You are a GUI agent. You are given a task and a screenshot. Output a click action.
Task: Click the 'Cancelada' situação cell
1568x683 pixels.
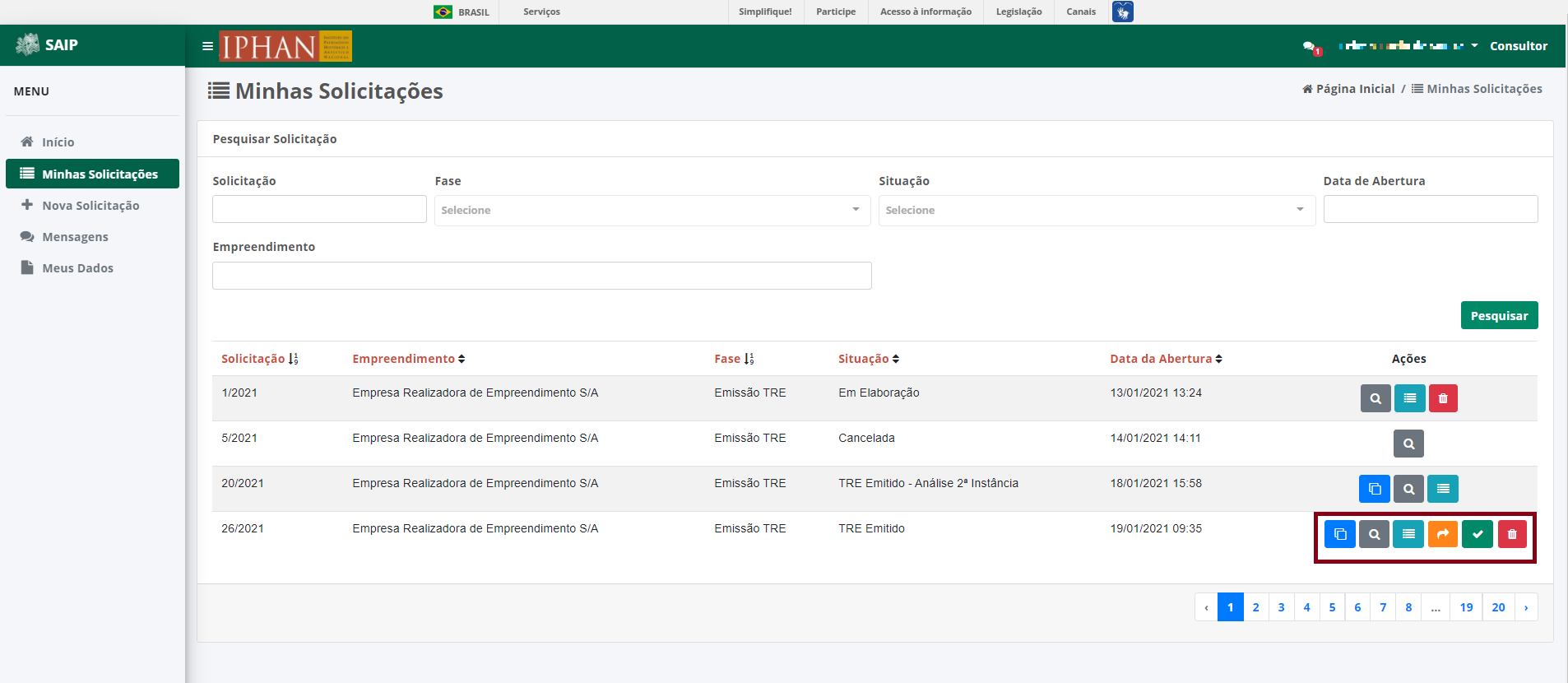click(866, 438)
